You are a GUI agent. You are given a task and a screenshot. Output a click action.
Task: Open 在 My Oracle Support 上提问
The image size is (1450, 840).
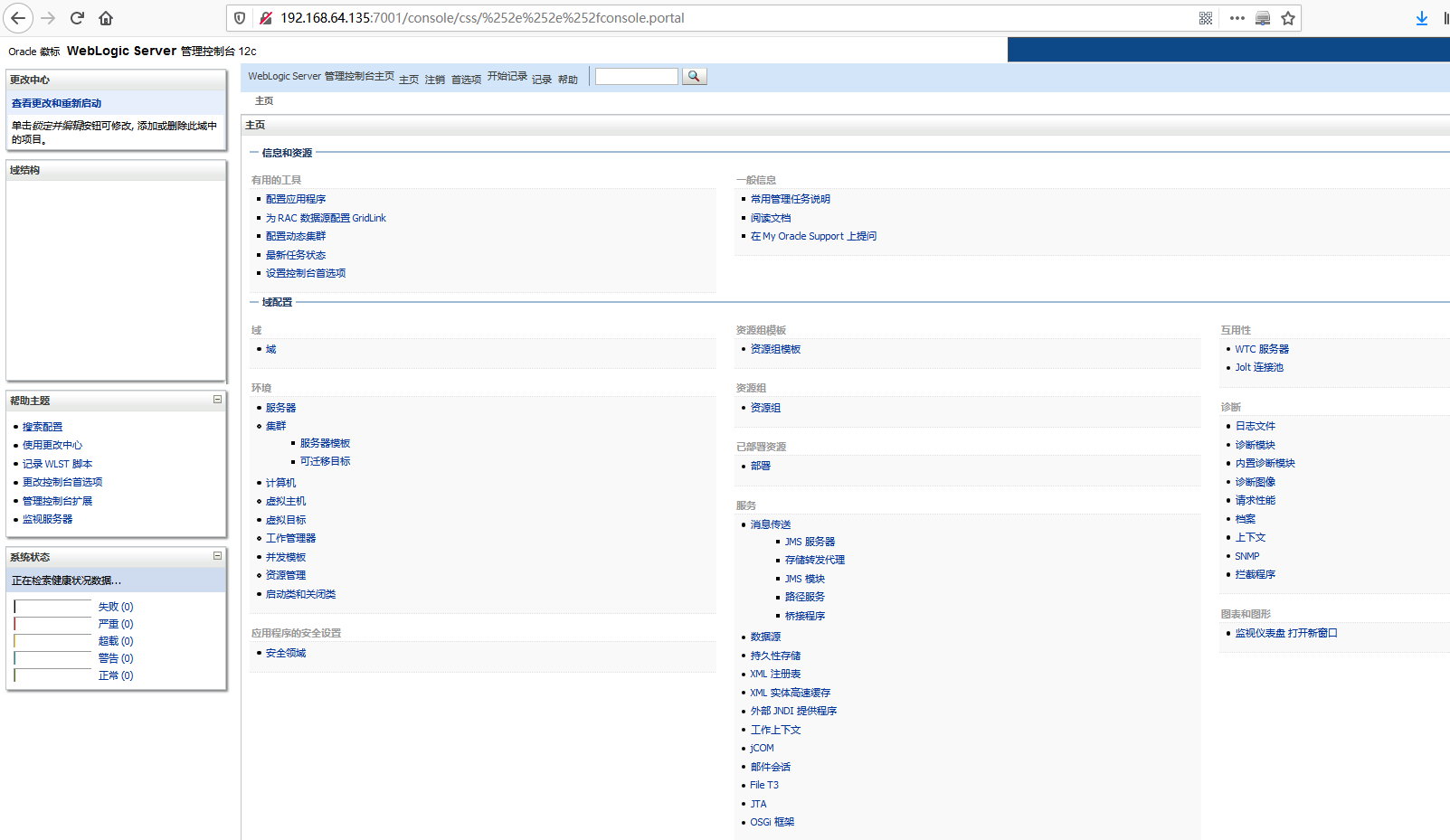point(813,236)
